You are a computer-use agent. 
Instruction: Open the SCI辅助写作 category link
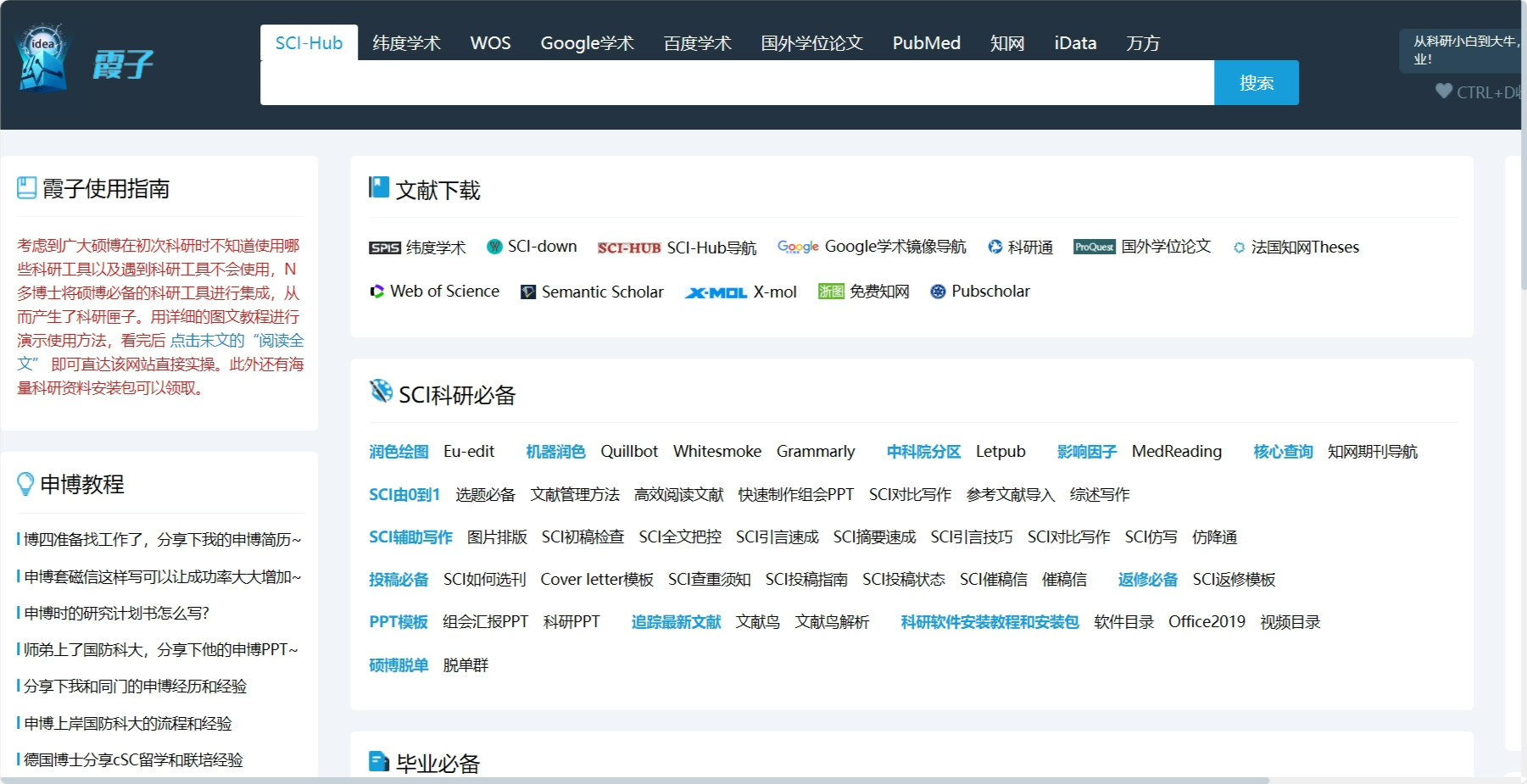pyautogui.click(x=411, y=537)
